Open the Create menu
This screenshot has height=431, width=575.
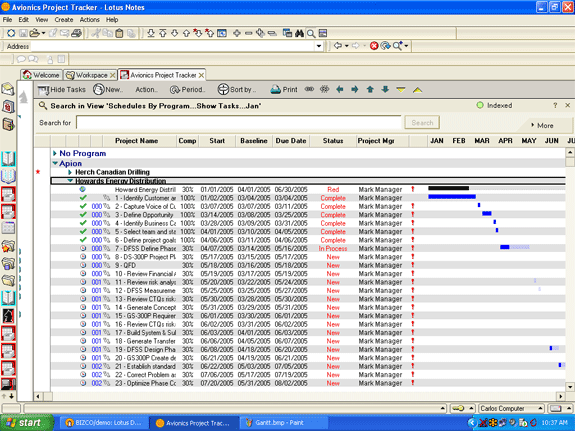click(64, 19)
